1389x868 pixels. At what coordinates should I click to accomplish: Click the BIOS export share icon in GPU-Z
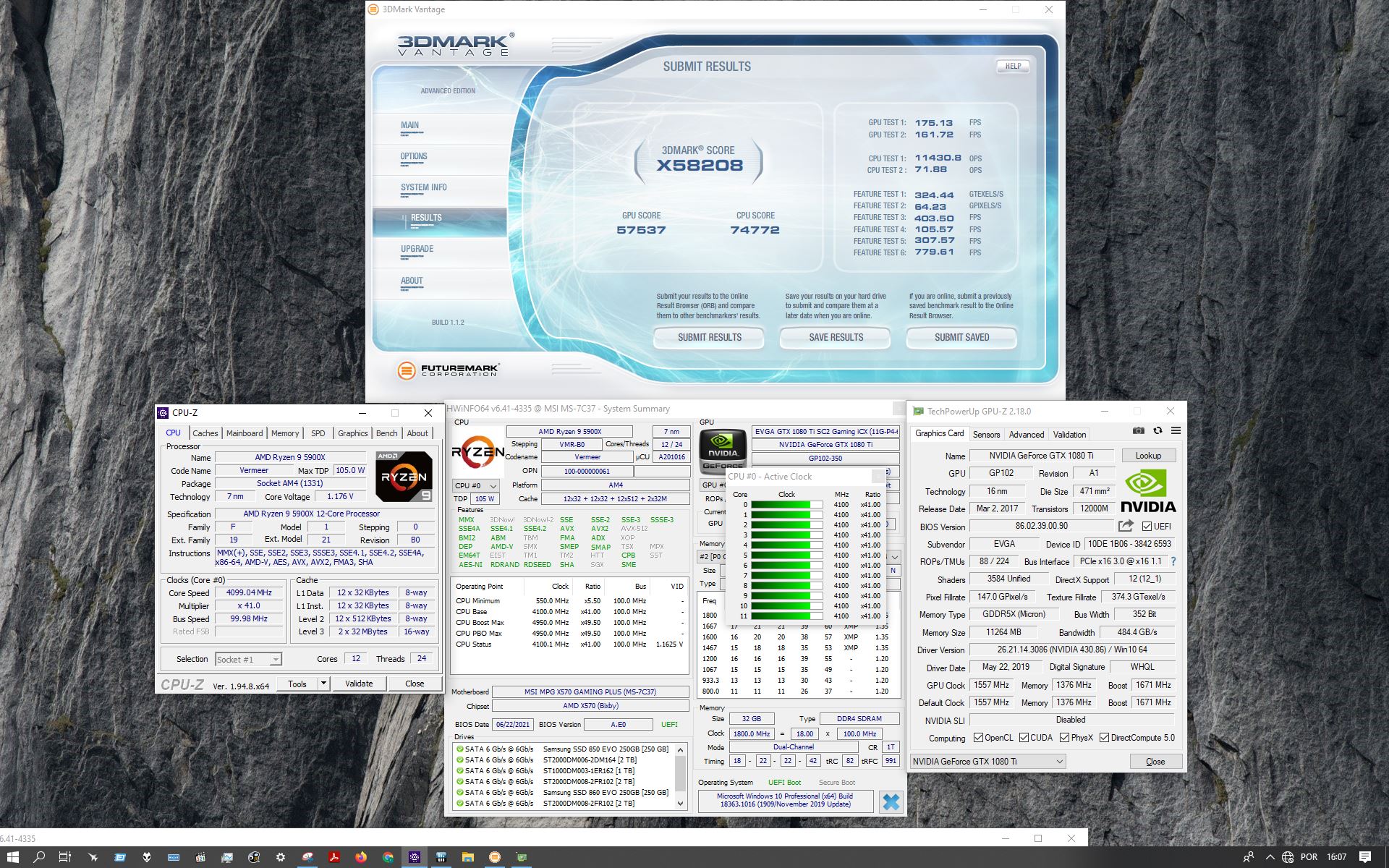point(1125,526)
